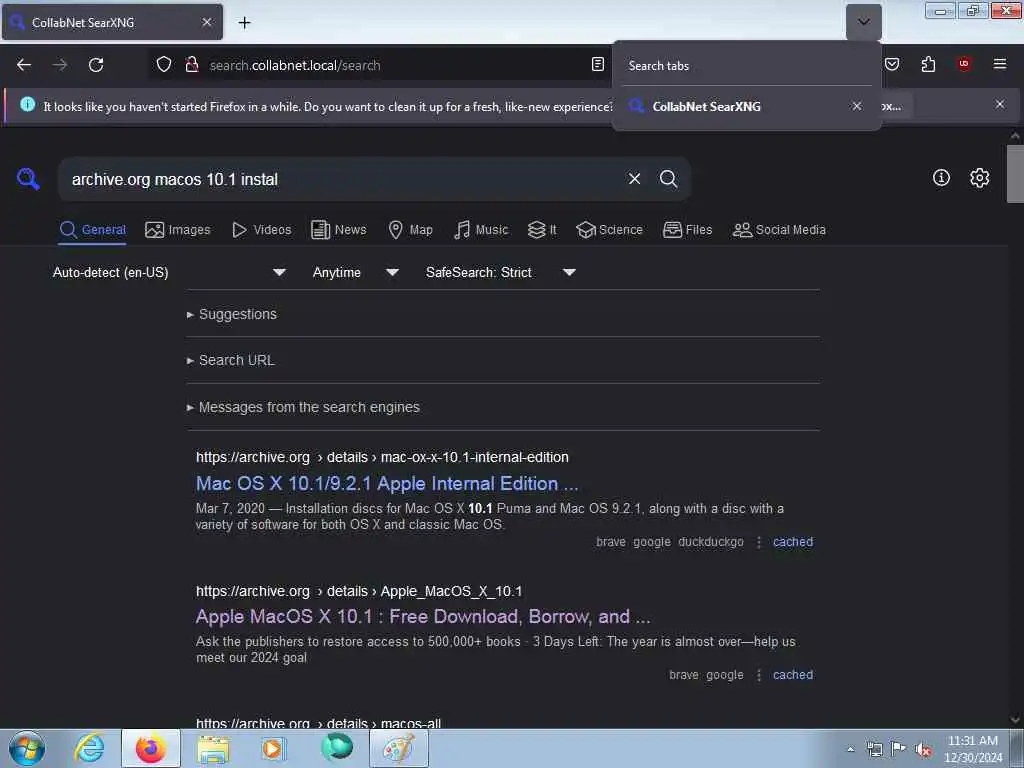
Task: Dismiss the Firefox refresh notification bar
Action: 1000,104
